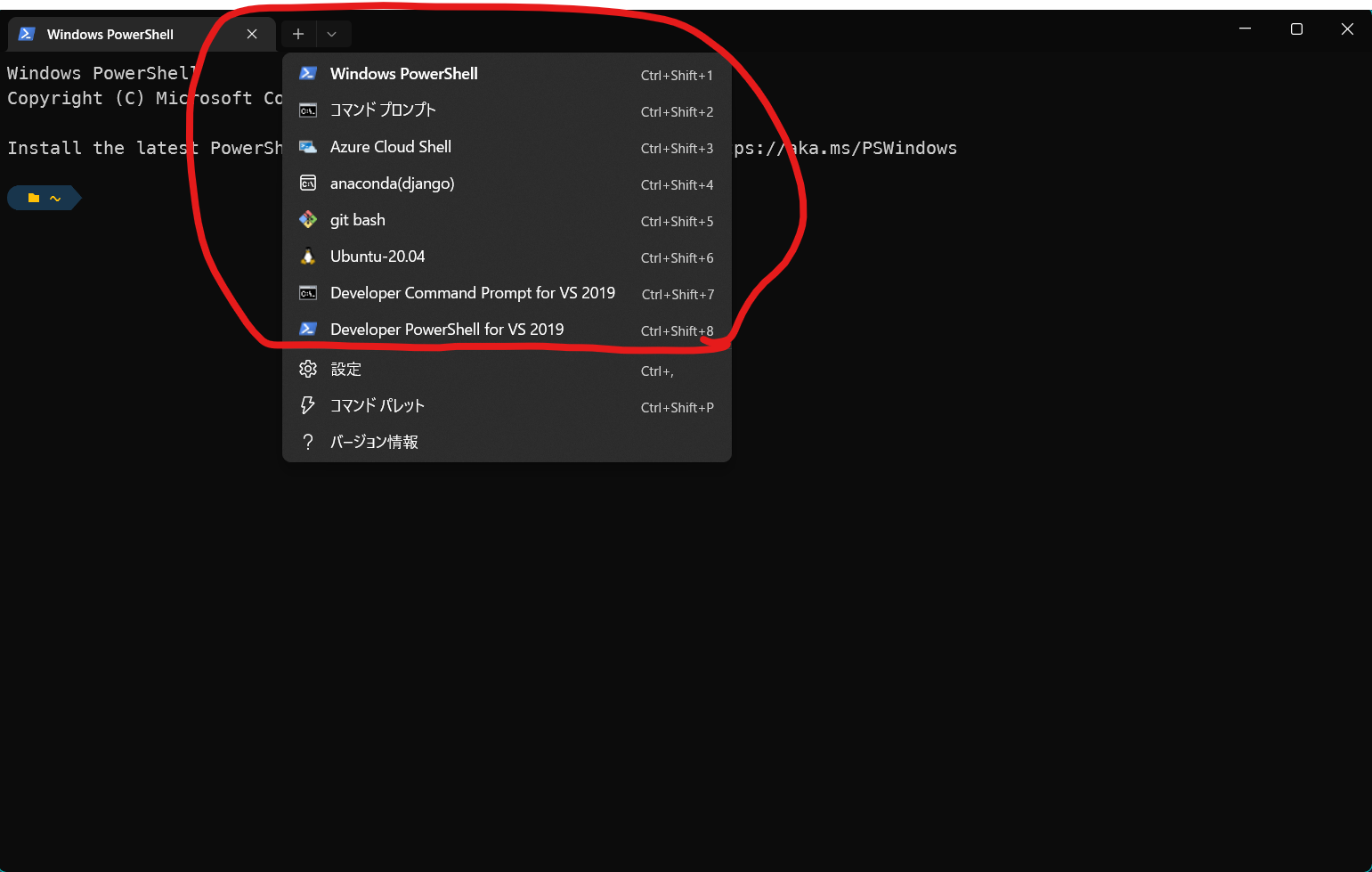Collapse the new-tab profile dropdown chevron
The height and width of the screenshot is (872, 1372).
332,34
